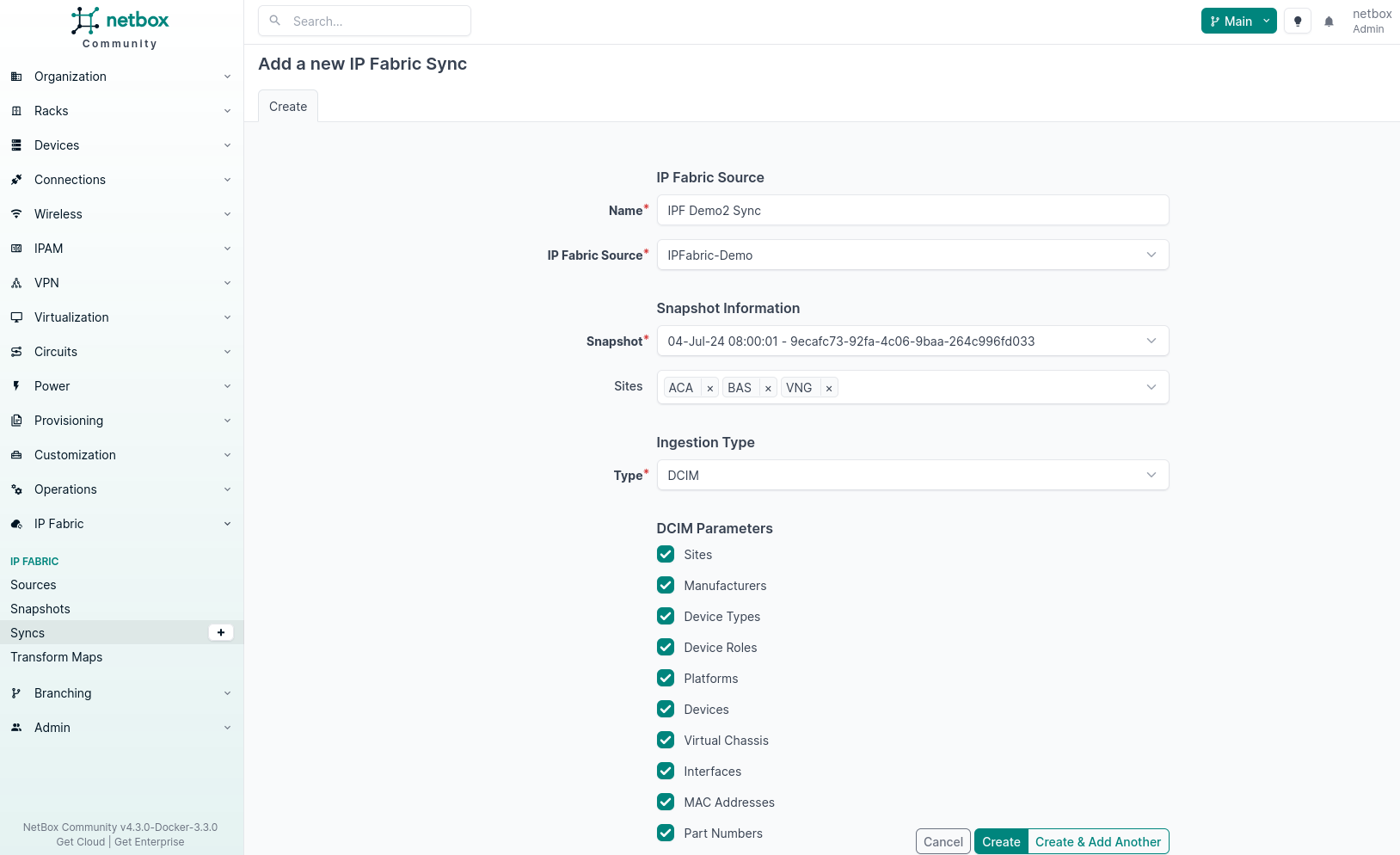Click the Racks icon in sidebar
The image size is (1400, 855).
[x=16, y=111]
